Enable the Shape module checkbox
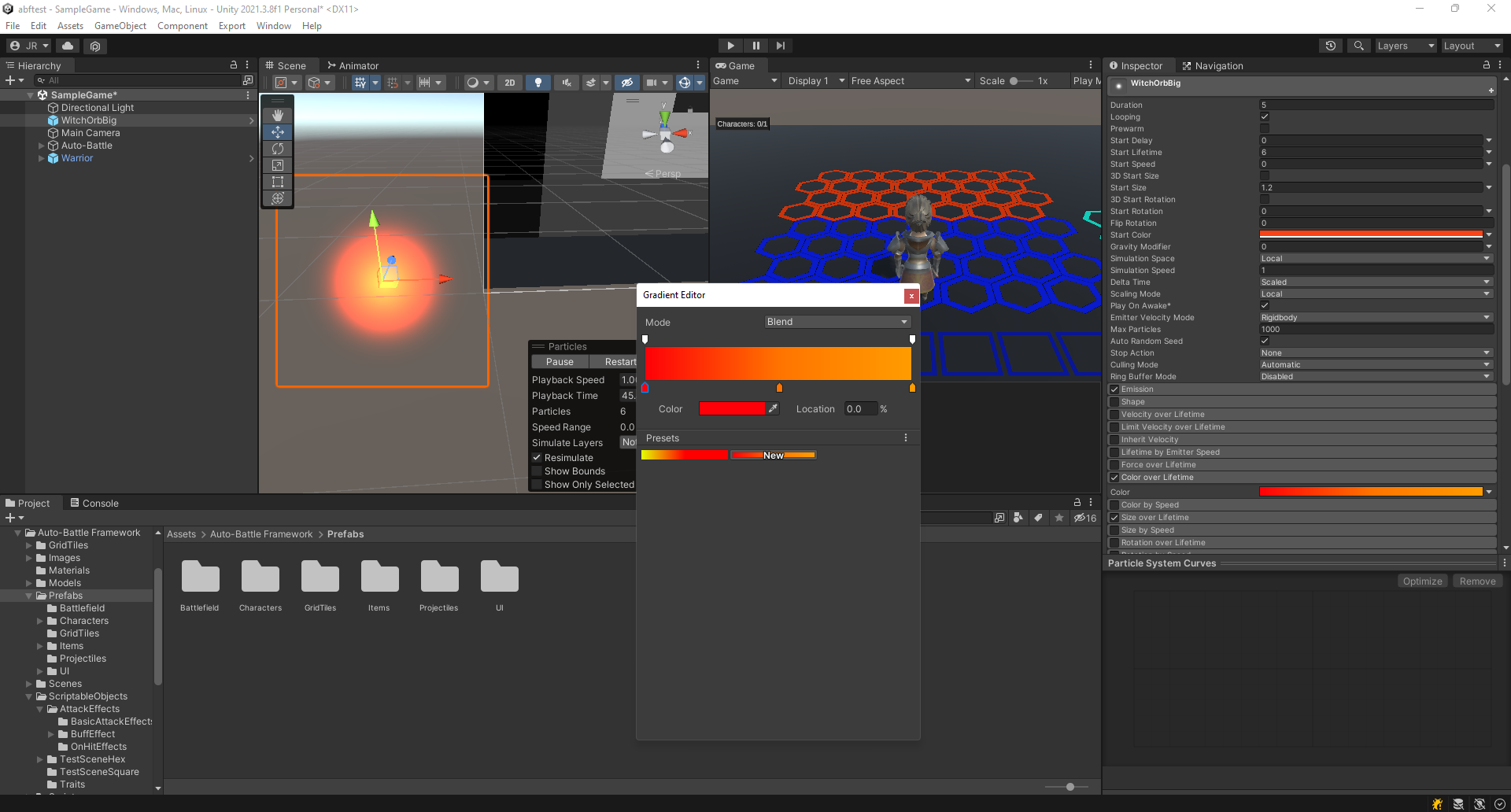This screenshot has height=812, width=1511. pos(1114,402)
